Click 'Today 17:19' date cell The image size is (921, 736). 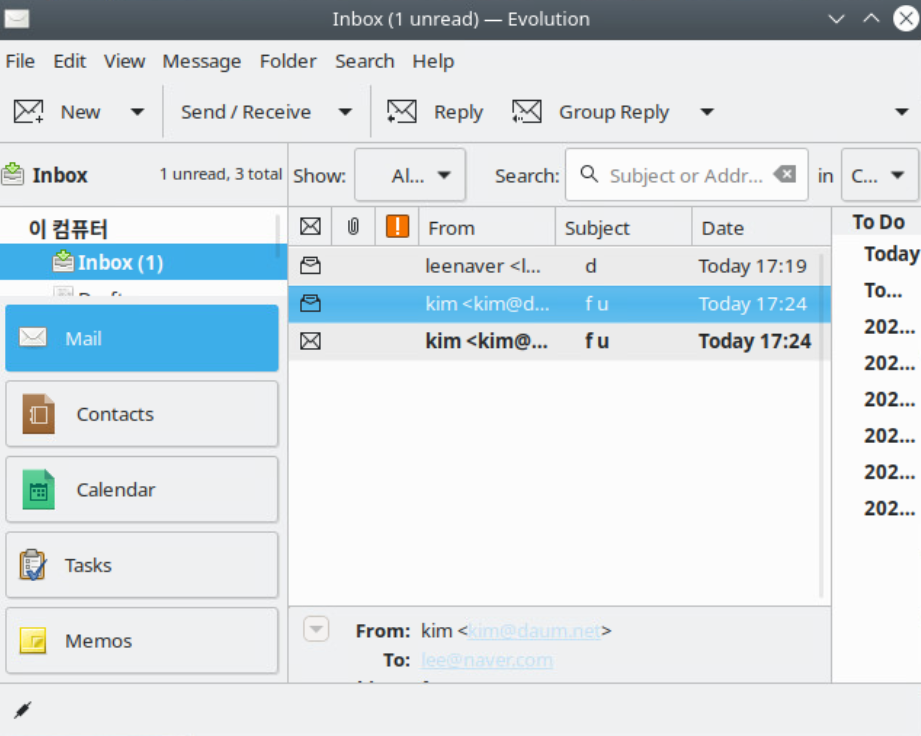(x=752, y=266)
